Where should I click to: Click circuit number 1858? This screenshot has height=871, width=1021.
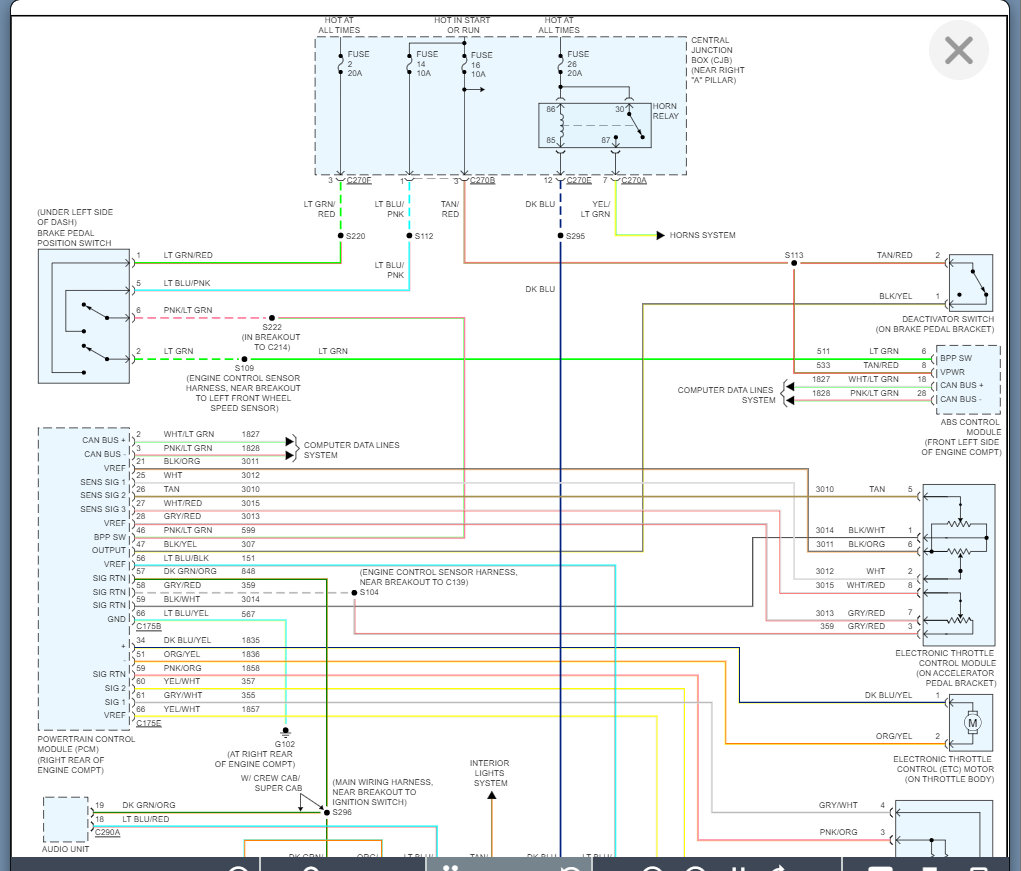tap(251, 668)
